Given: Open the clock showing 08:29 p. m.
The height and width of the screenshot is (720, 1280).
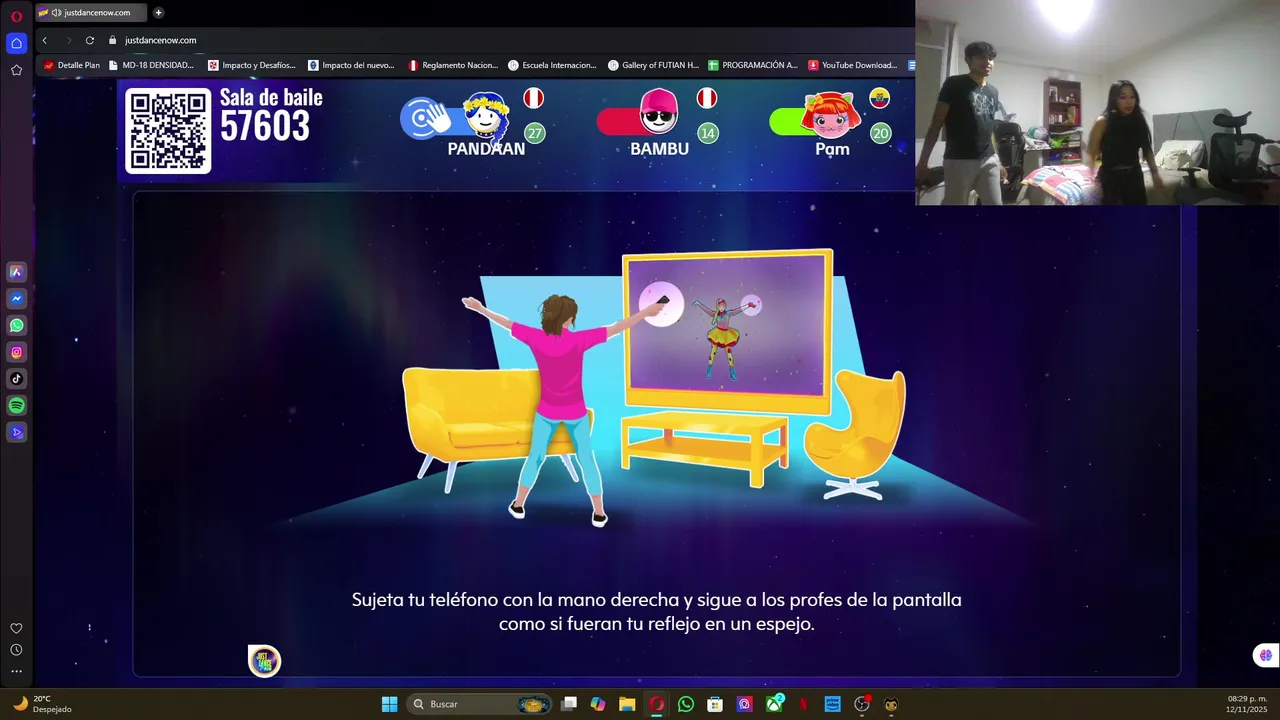Looking at the screenshot, I should click(x=1246, y=704).
